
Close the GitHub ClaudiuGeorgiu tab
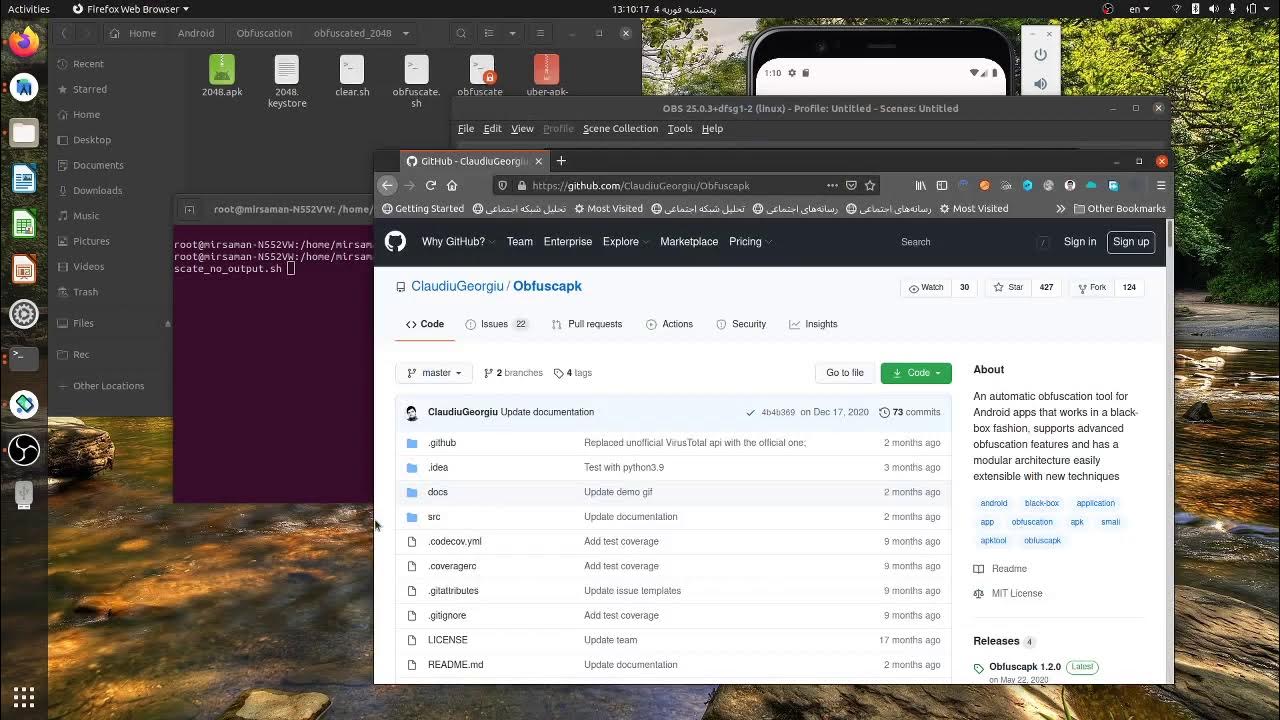(x=538, y=161)
